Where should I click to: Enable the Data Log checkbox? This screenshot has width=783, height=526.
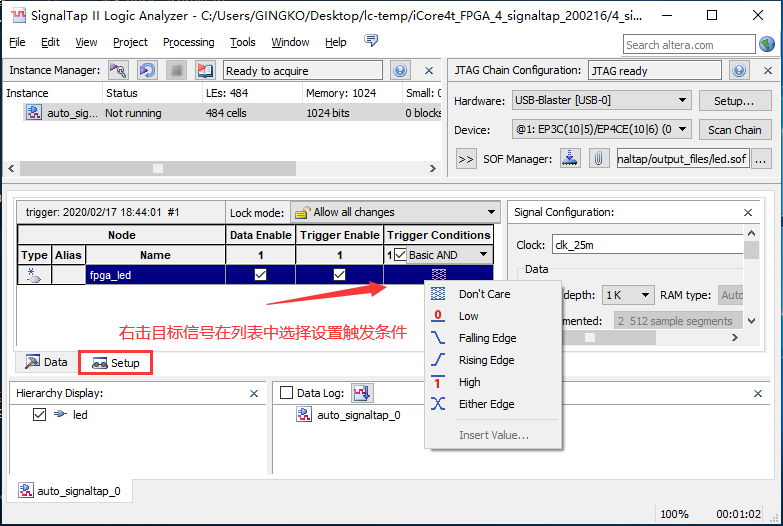pyautogui.click(x=287, y=393)
